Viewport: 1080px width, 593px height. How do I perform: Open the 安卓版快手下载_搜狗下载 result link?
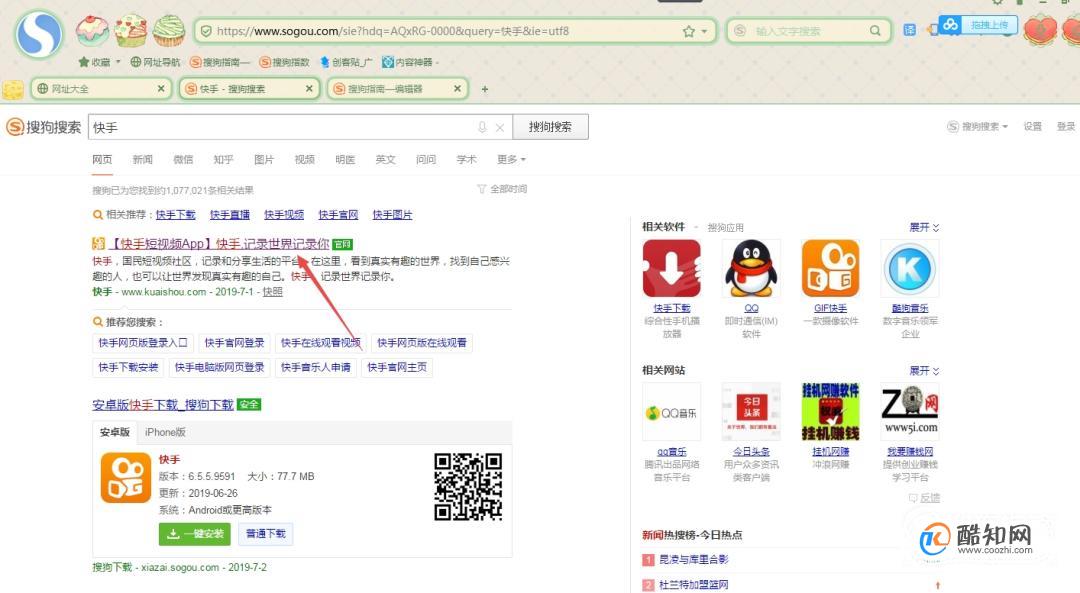tap(163, 405)
